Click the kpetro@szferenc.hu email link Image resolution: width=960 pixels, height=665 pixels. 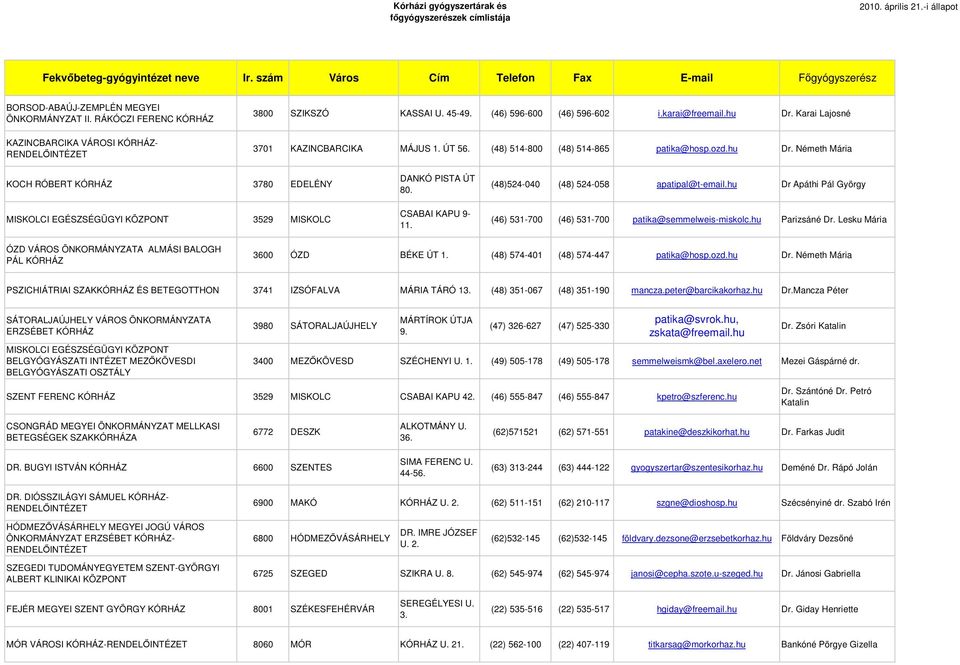tap(697, 397)
